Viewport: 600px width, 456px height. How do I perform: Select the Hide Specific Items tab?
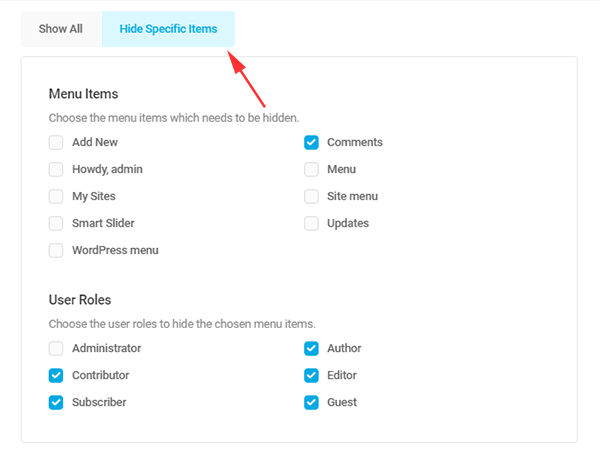coord(168,29)
